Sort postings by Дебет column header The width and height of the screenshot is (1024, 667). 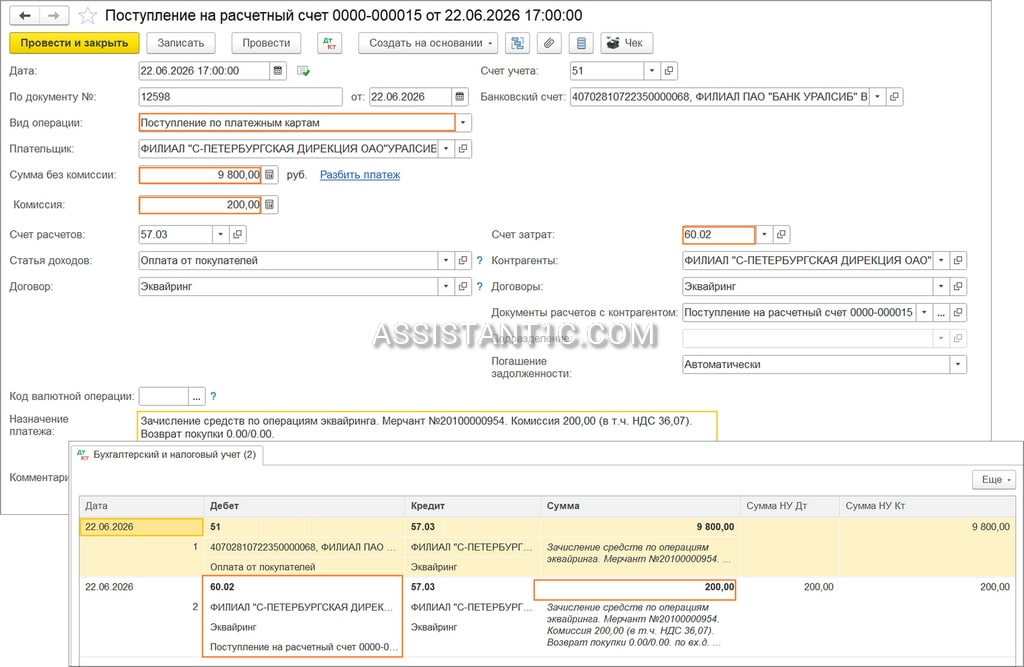click(304, 506)
